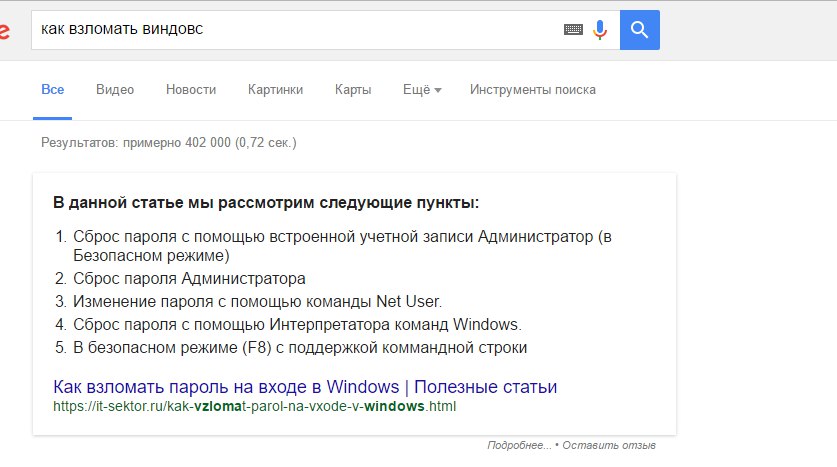This screenshot has height=467, width=837.
Task: Start voice search with the microphone icon
Action: (600, 29)
